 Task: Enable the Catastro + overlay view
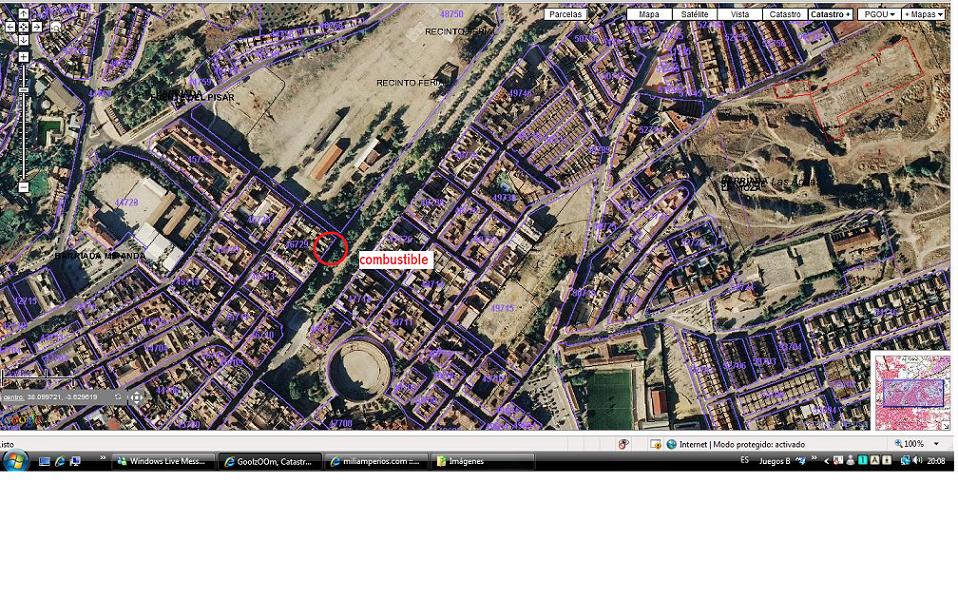830,15
